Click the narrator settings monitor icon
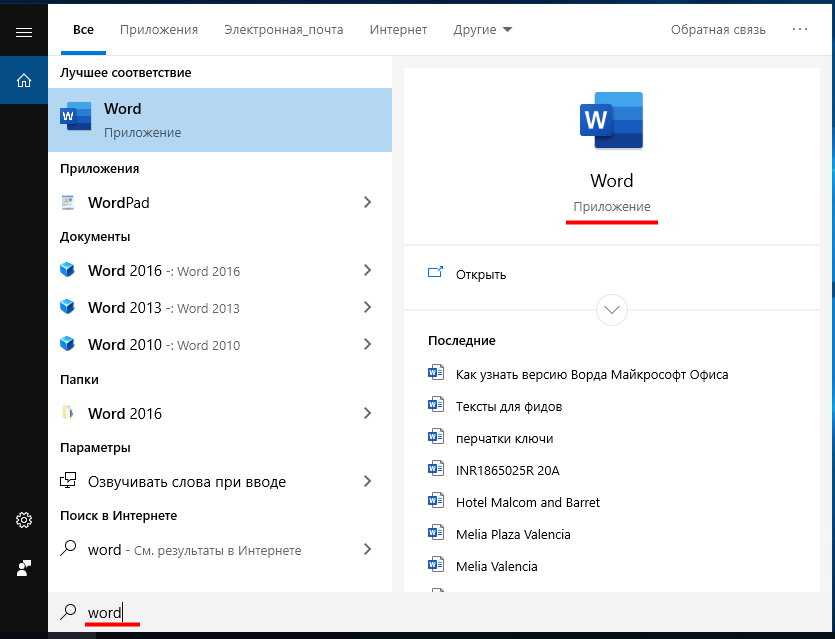Screen dimensions: 835x639 click(68, 481)
